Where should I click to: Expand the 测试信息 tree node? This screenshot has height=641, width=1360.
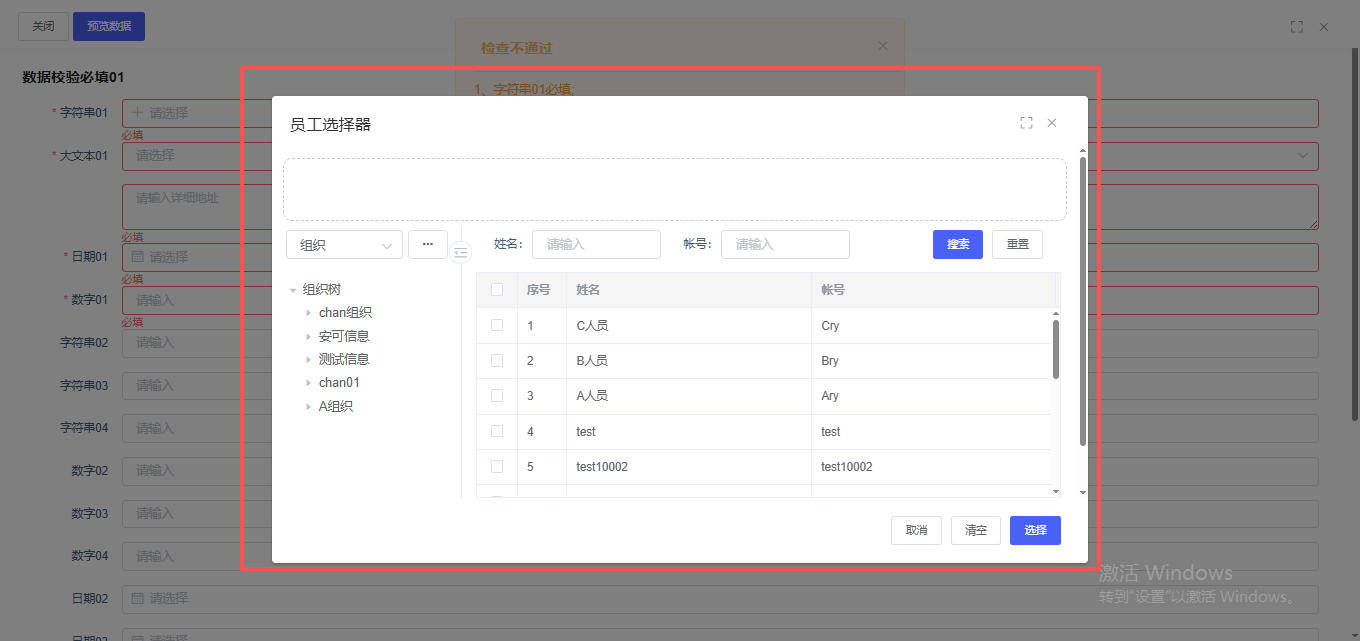point(309,360)
